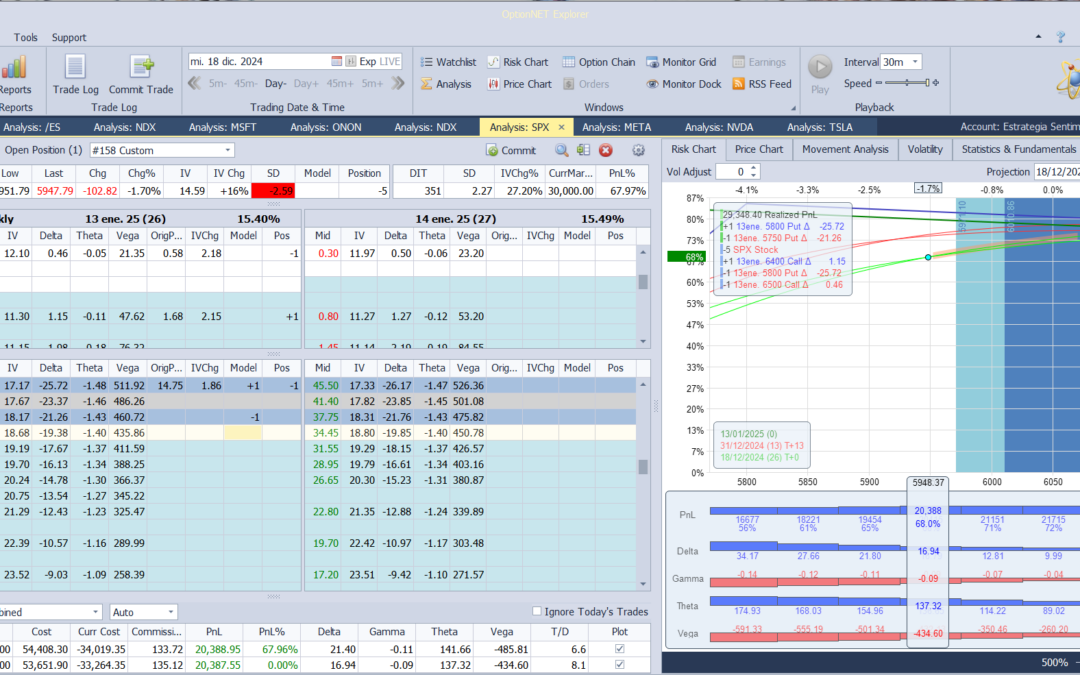Open the Trade Log window
1080x675 pixels.
click(x=75, y=74)
